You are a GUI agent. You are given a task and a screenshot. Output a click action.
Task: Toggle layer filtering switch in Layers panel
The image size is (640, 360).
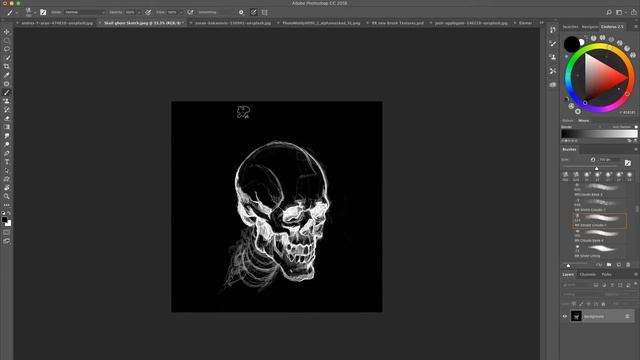click(x=636, y=284)
